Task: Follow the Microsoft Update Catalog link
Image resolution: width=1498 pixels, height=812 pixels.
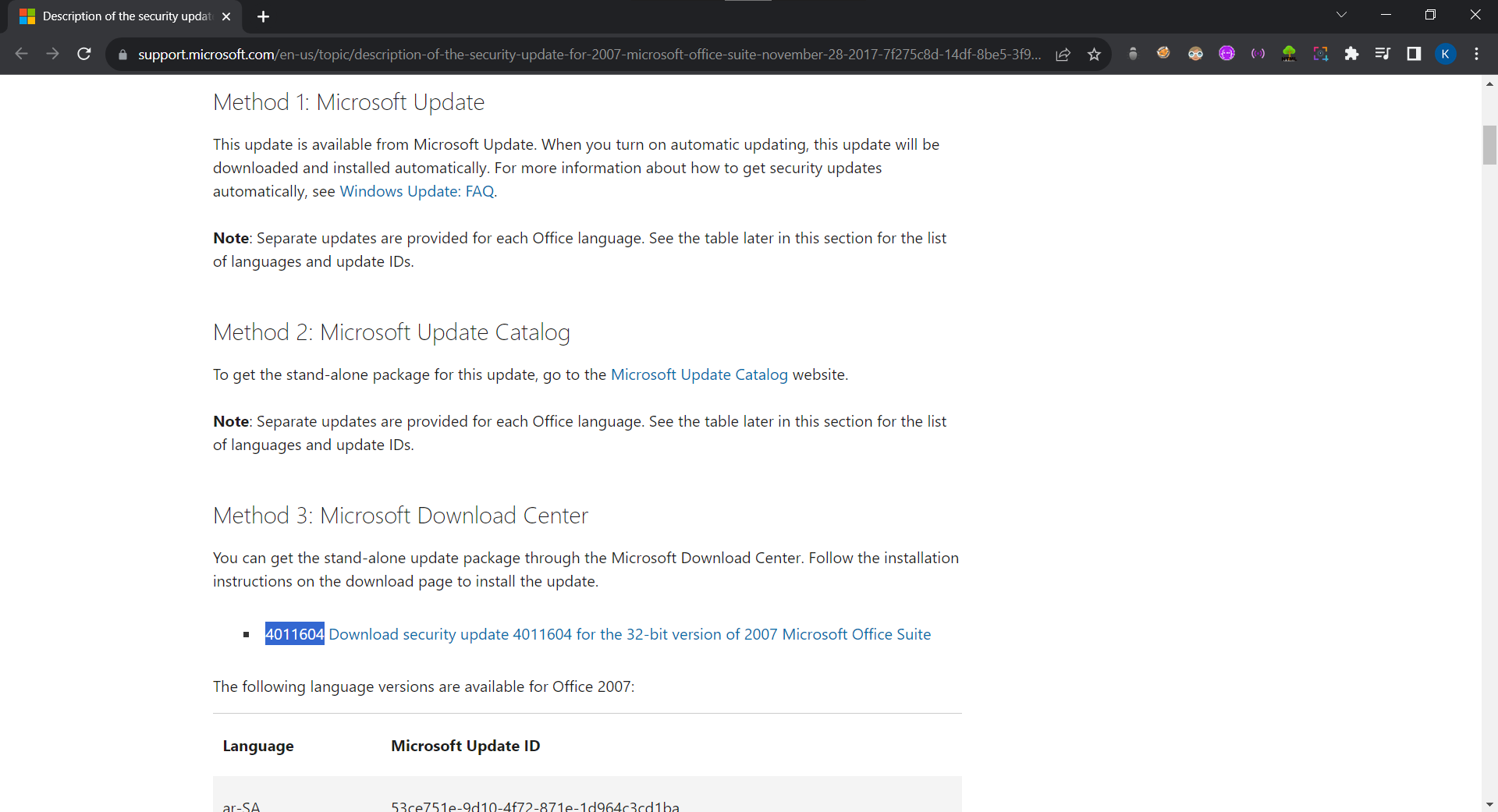Action: 698,374
